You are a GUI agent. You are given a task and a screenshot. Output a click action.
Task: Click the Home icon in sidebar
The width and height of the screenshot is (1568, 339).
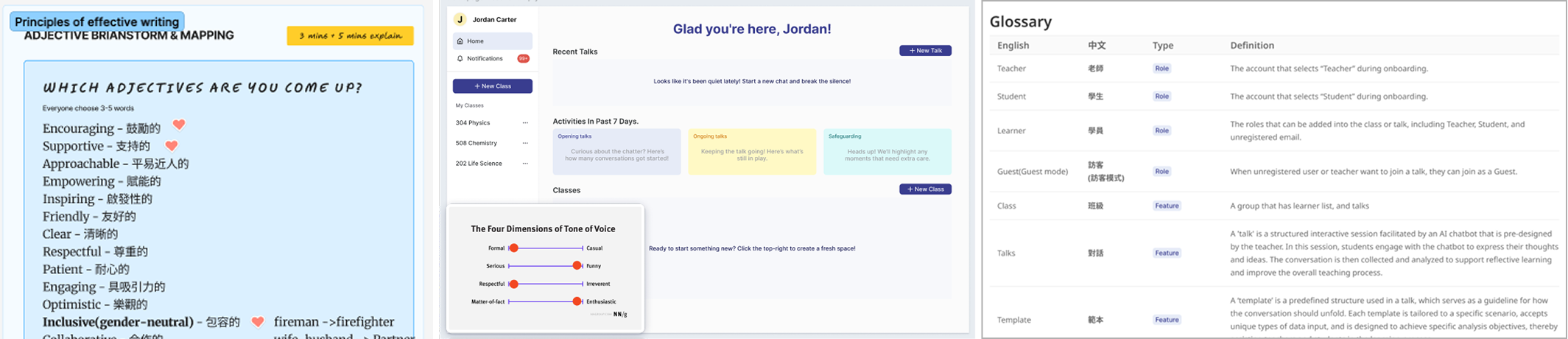point(460,41)
